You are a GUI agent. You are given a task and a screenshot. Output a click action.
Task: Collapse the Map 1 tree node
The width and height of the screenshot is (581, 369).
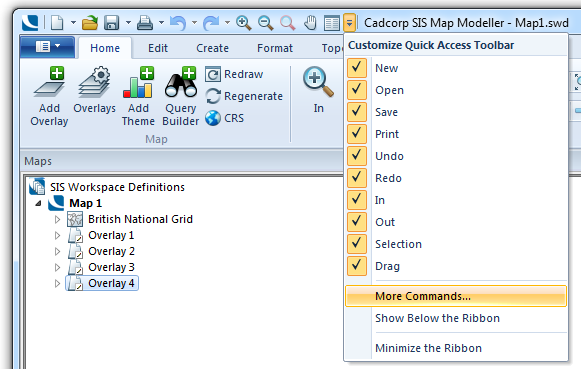pyautogui.click(x=38, y=203)
